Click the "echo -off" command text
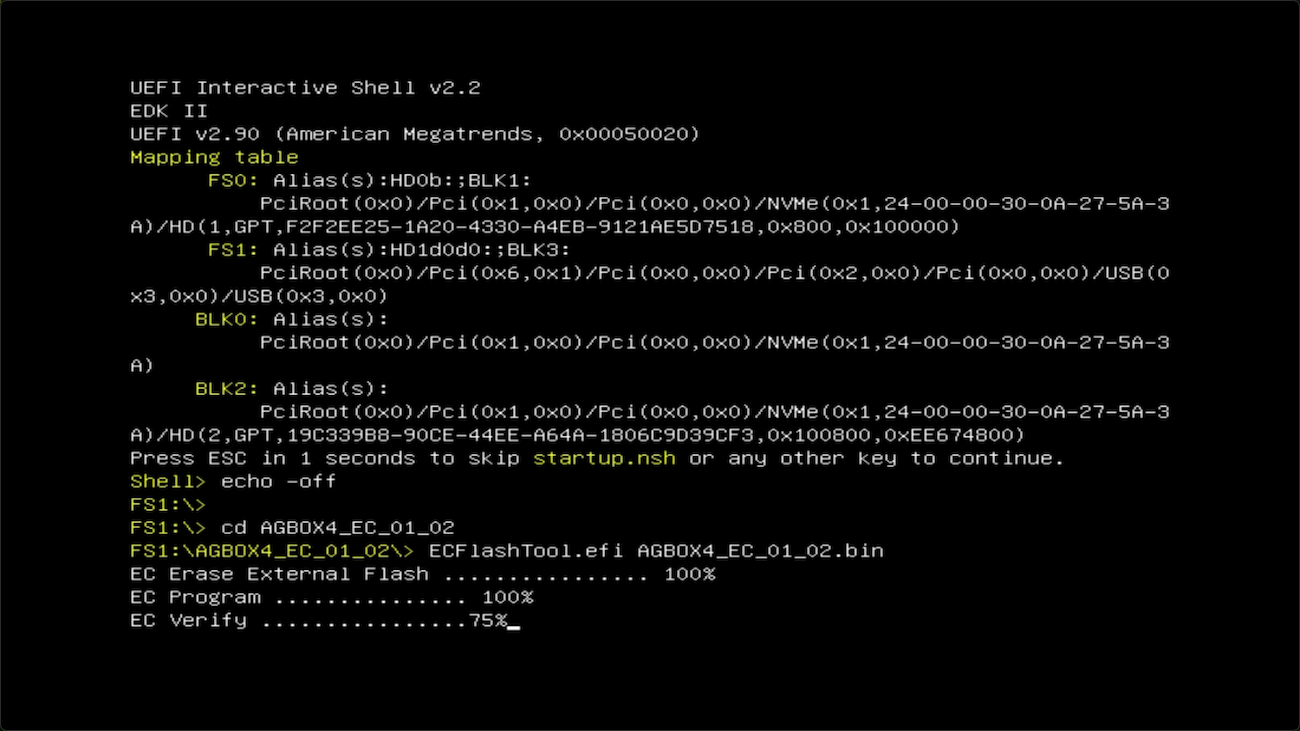This screenshot has height=731, width=1300. 279,481
